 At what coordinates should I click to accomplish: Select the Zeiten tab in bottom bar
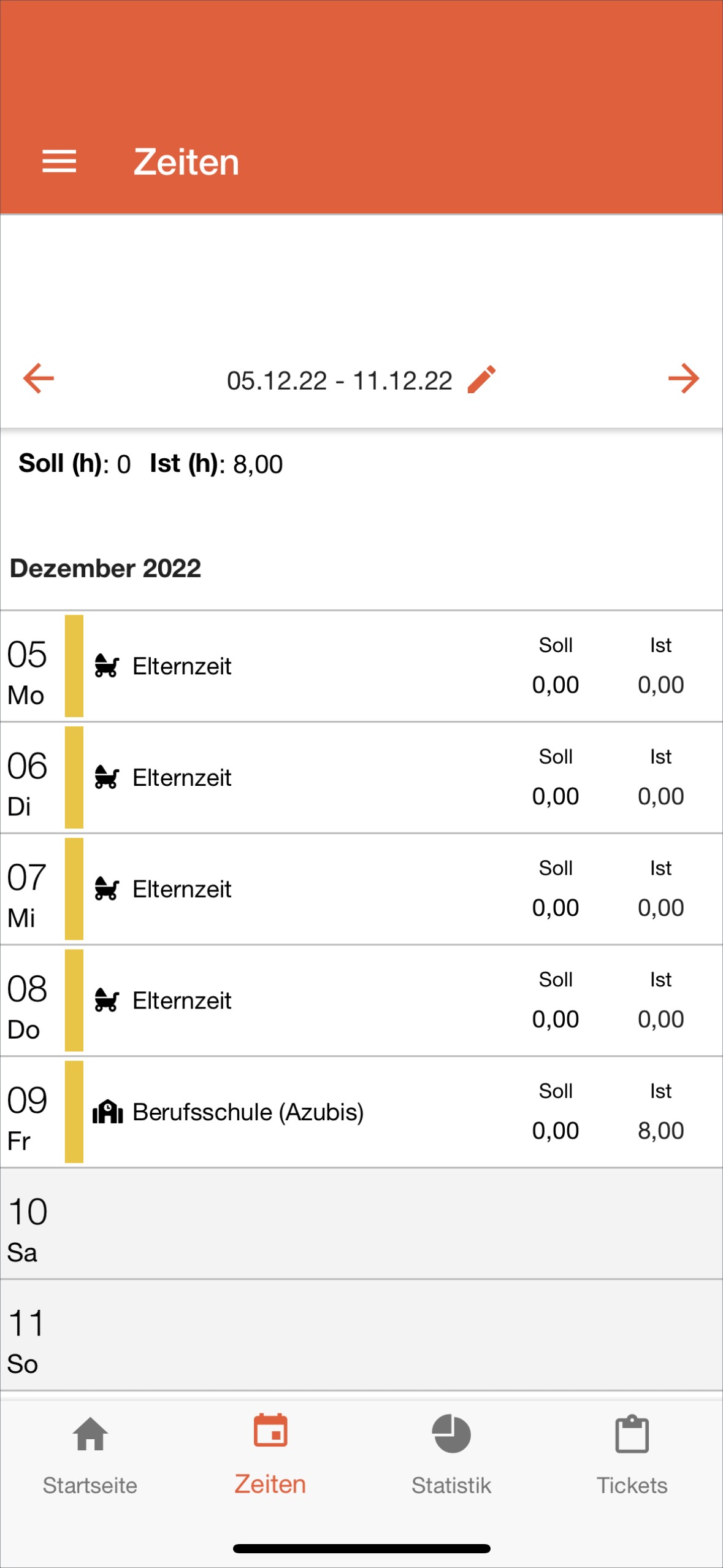click(x=270, y=1454)
